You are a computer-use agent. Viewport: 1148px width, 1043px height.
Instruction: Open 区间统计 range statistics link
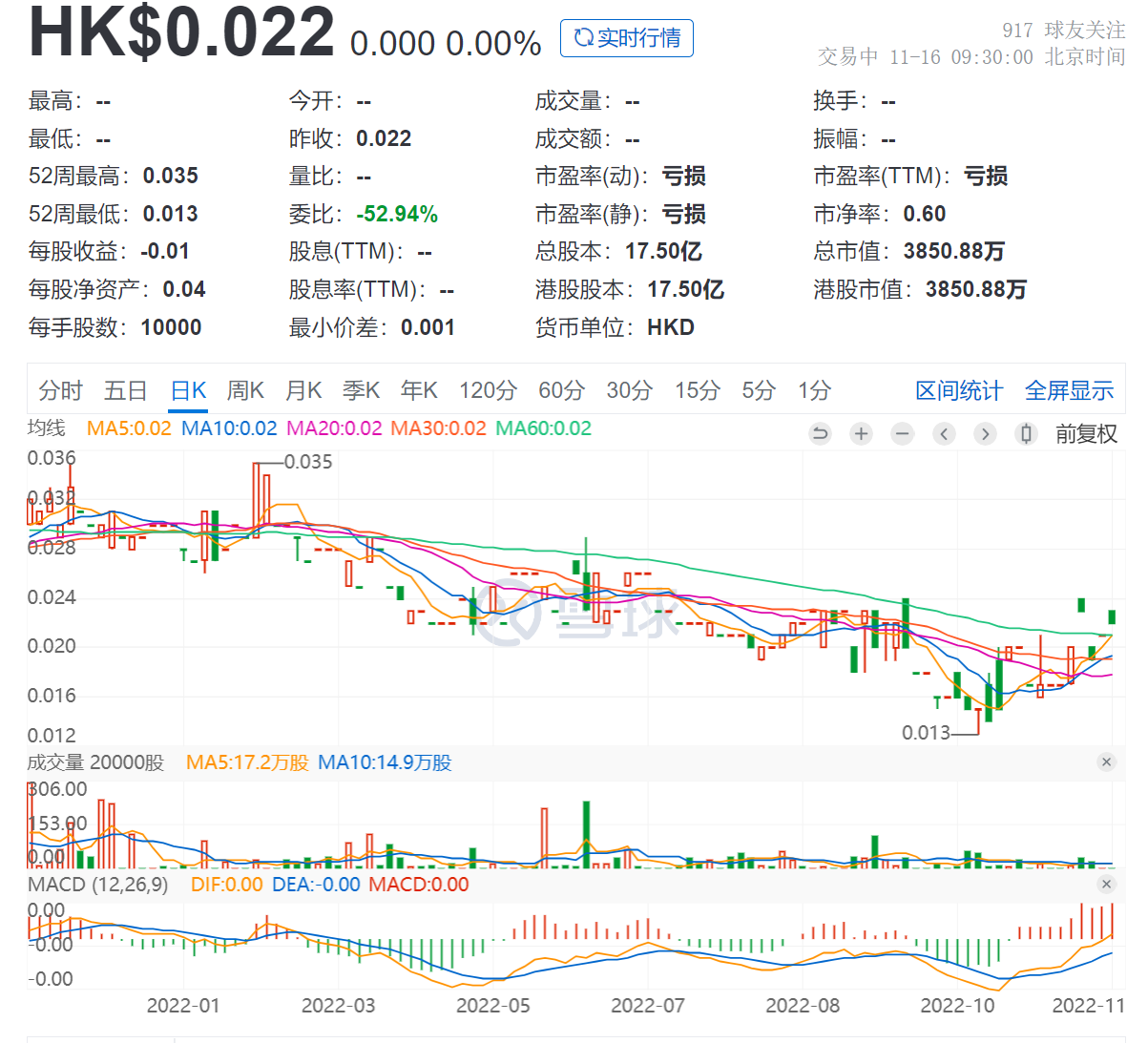(x=958, y=390)
